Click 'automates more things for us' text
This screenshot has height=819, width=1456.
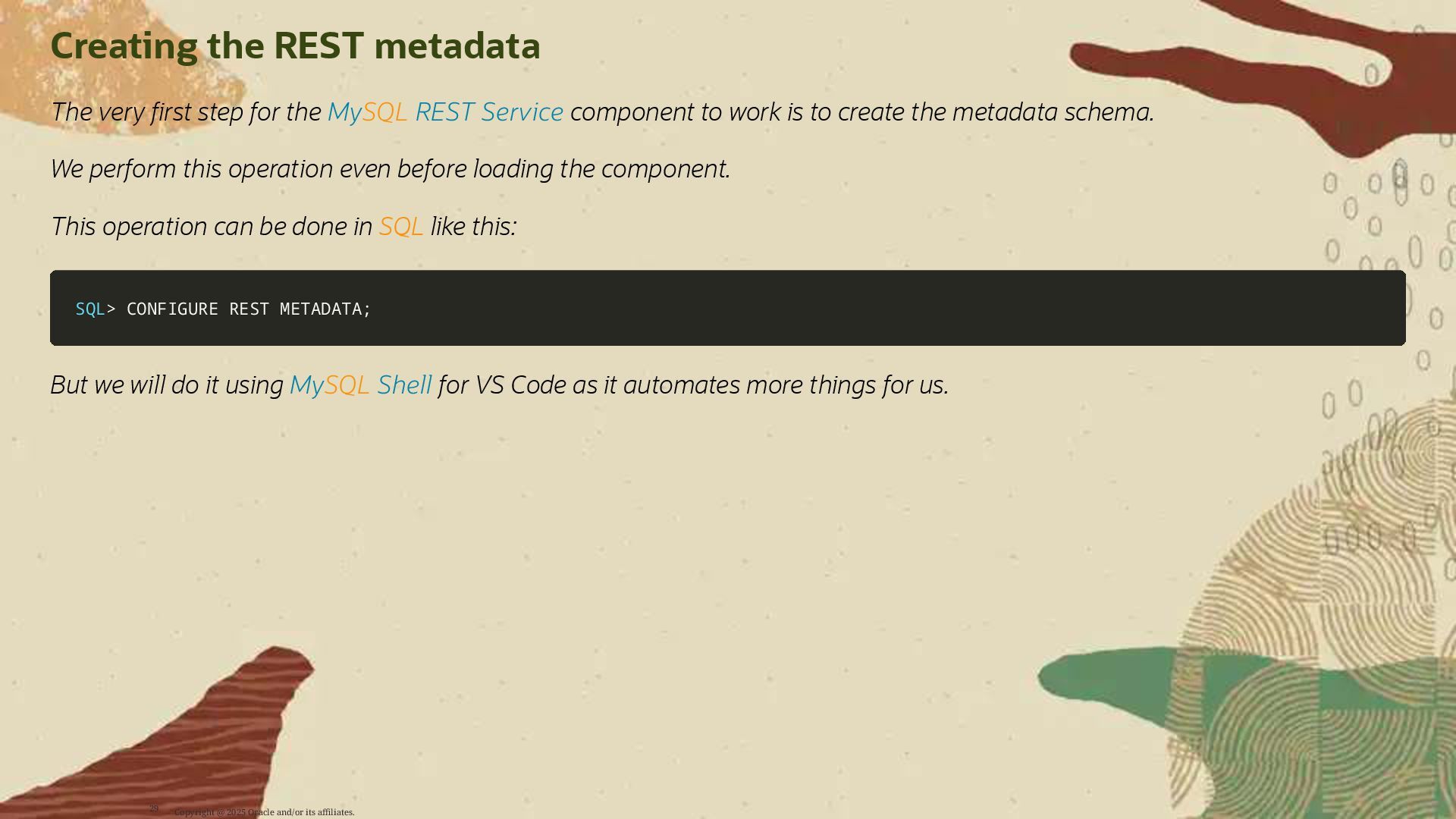(786, 385)
